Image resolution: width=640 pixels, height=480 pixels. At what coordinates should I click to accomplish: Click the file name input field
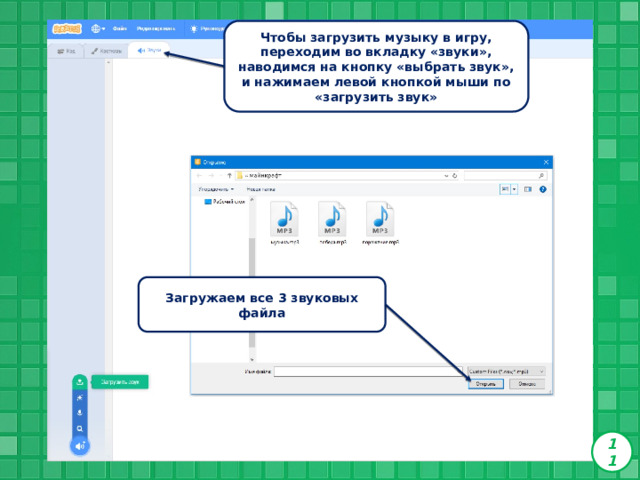tap(368, 371)
